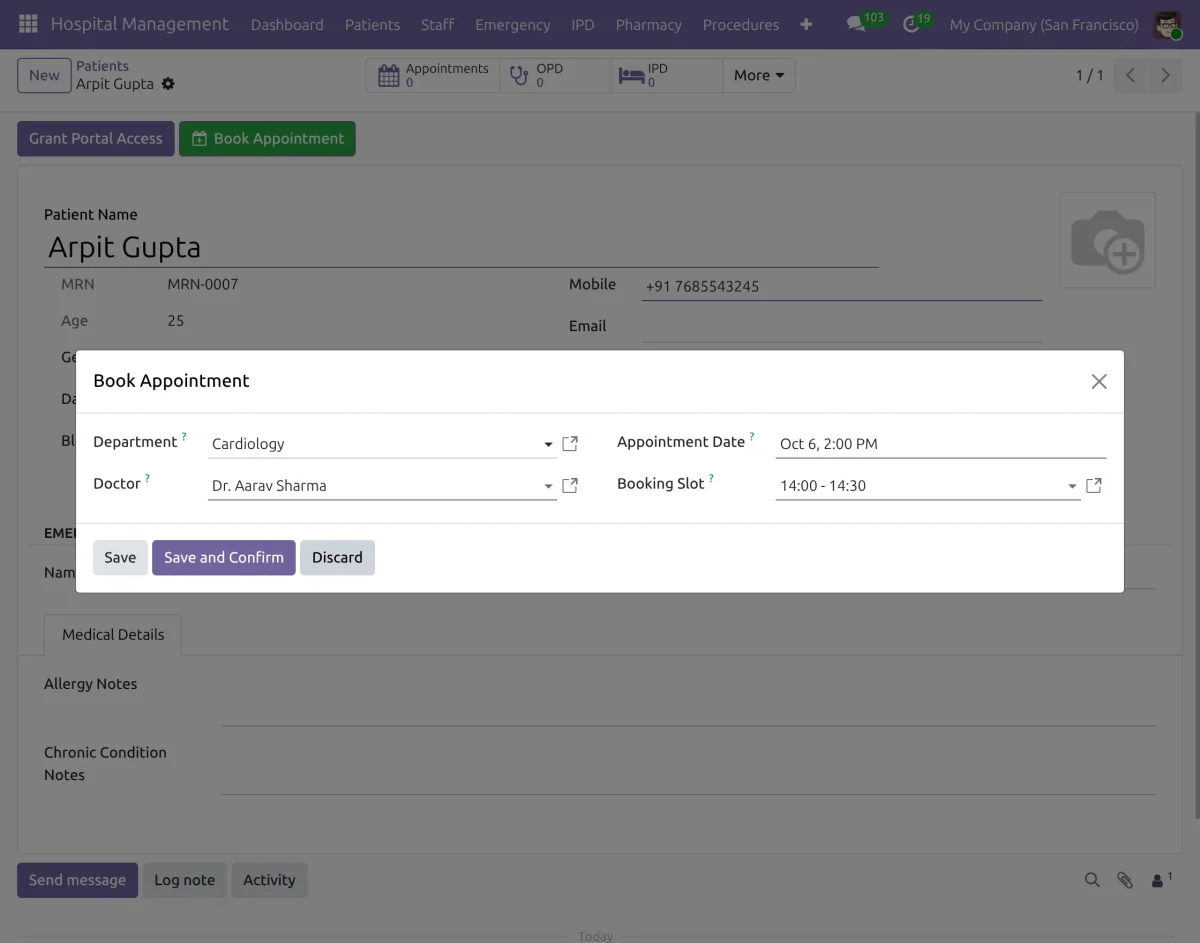Click the Appointment Date field
Viewport: 1200px width, 943px height.
(x=941, y=444)
